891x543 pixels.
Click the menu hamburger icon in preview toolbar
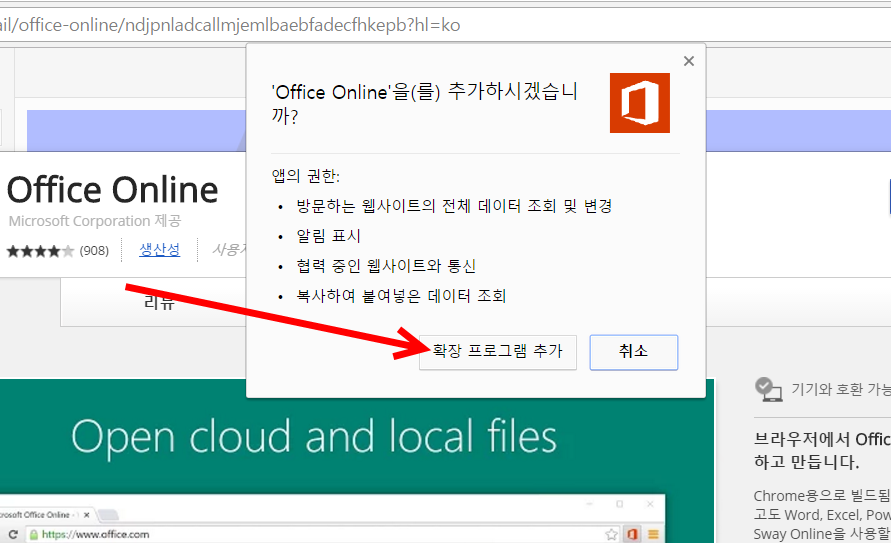point(653,534)
